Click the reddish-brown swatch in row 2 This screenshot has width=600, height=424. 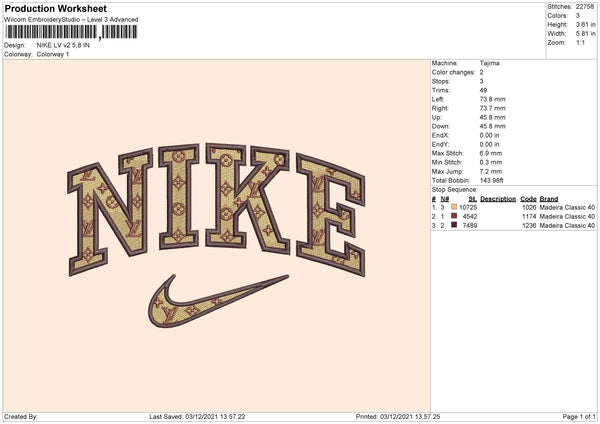[454, 216]
